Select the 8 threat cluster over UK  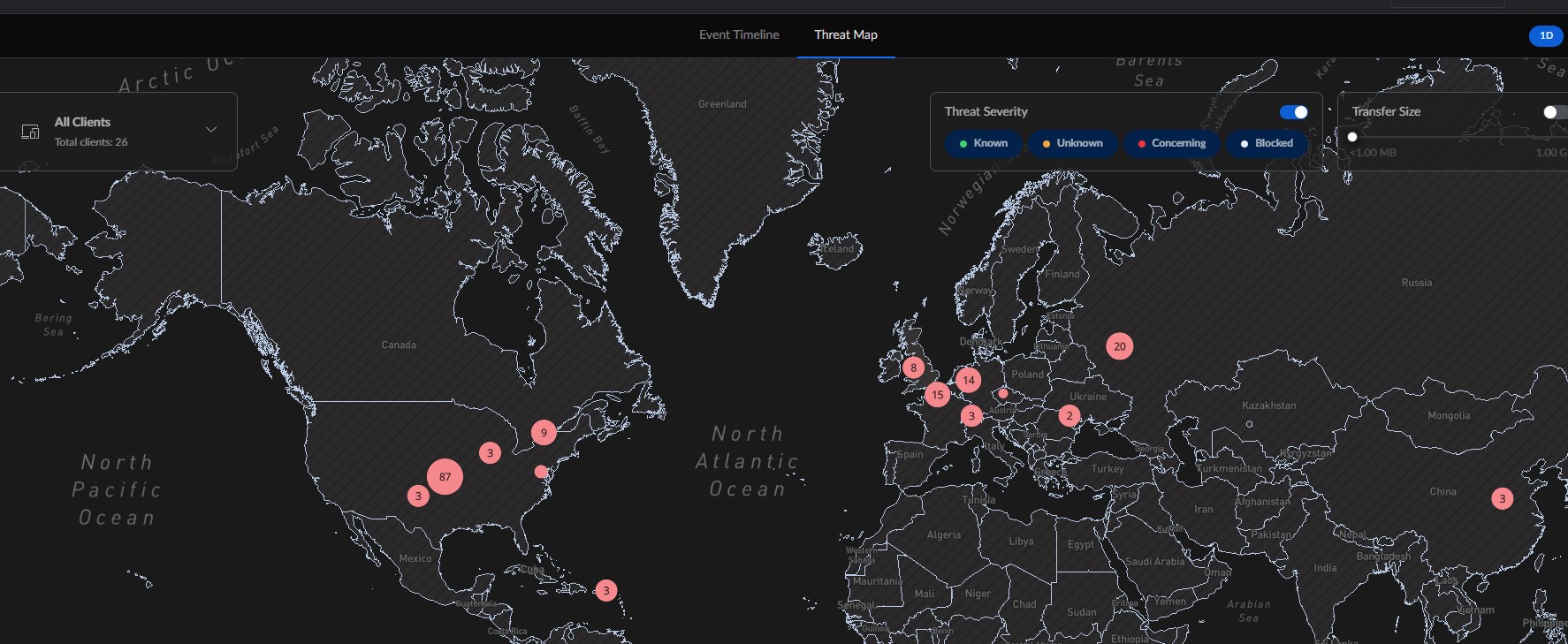[x=913, y=367]
